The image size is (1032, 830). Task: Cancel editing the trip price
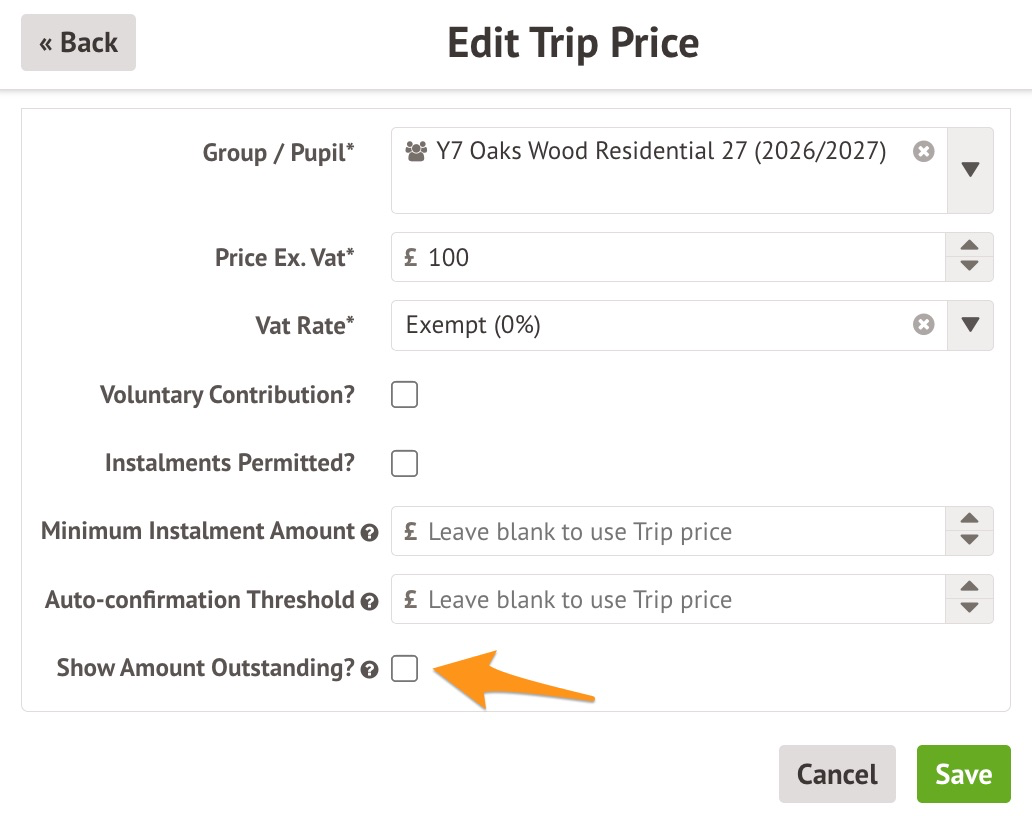[837, 774]
